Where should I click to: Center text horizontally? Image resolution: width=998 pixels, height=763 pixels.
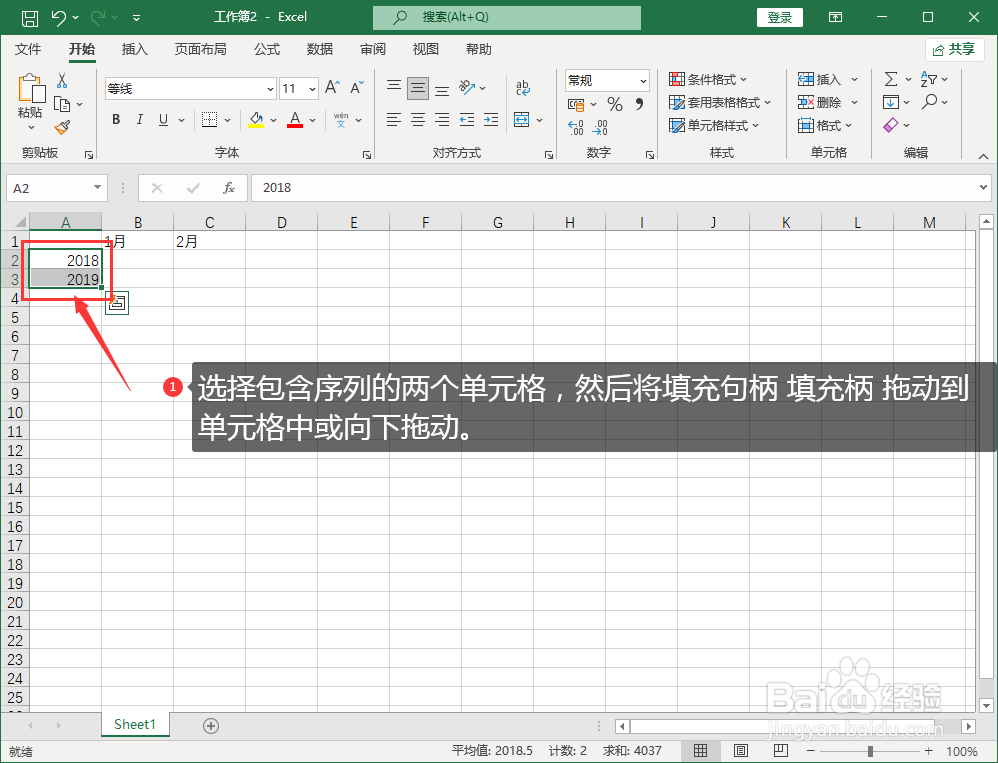[418, 120]
